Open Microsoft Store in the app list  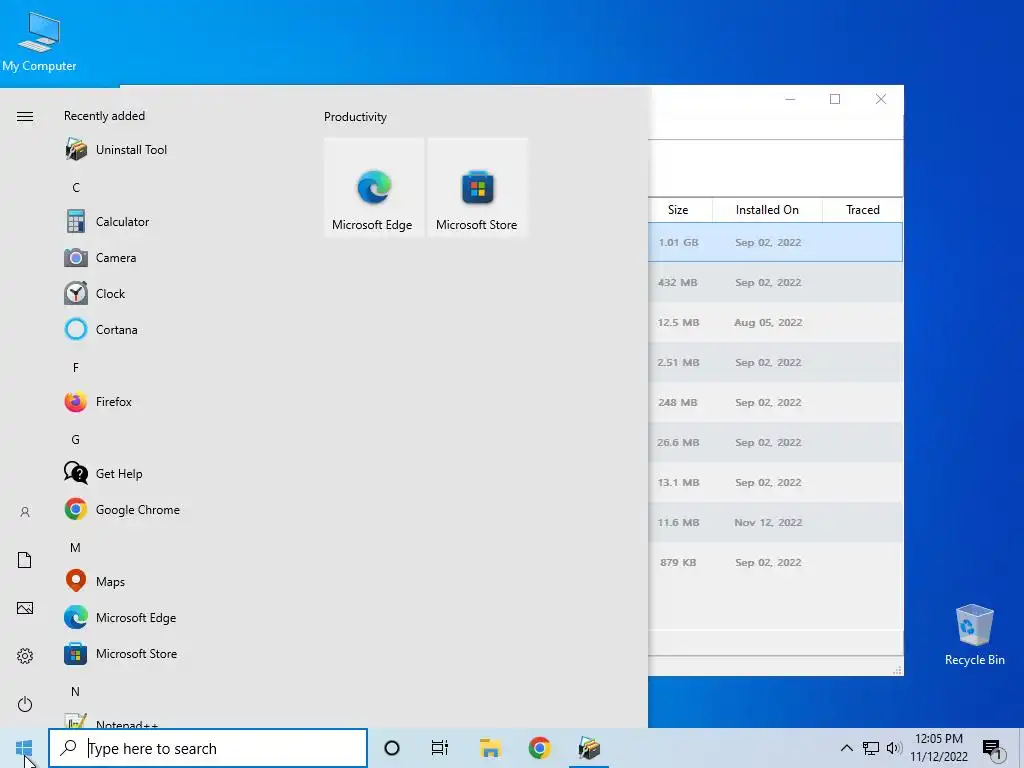(x=121, y=653)
